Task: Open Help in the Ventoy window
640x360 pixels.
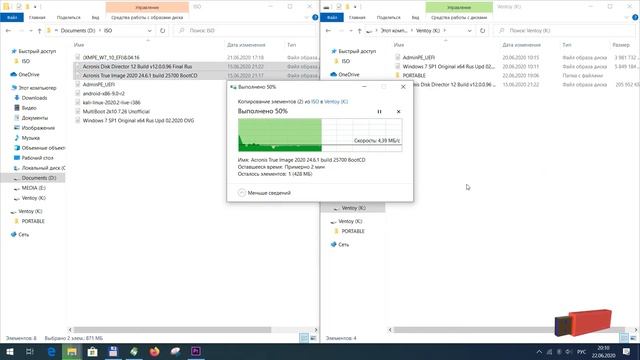Action: pyautogui.click(x=635, y=18)
